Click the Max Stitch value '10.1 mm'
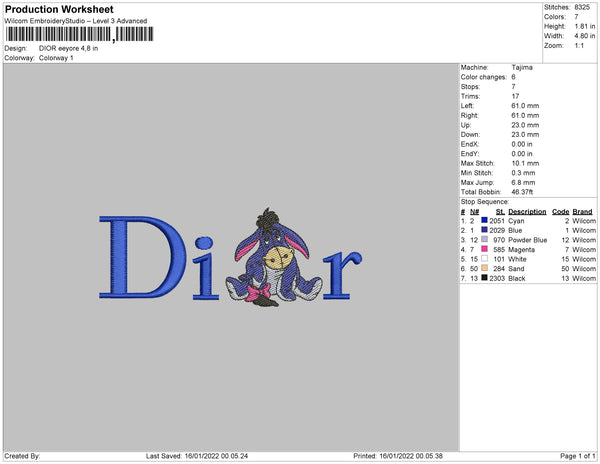Screen dimensions: 600x464 [525, 163]
